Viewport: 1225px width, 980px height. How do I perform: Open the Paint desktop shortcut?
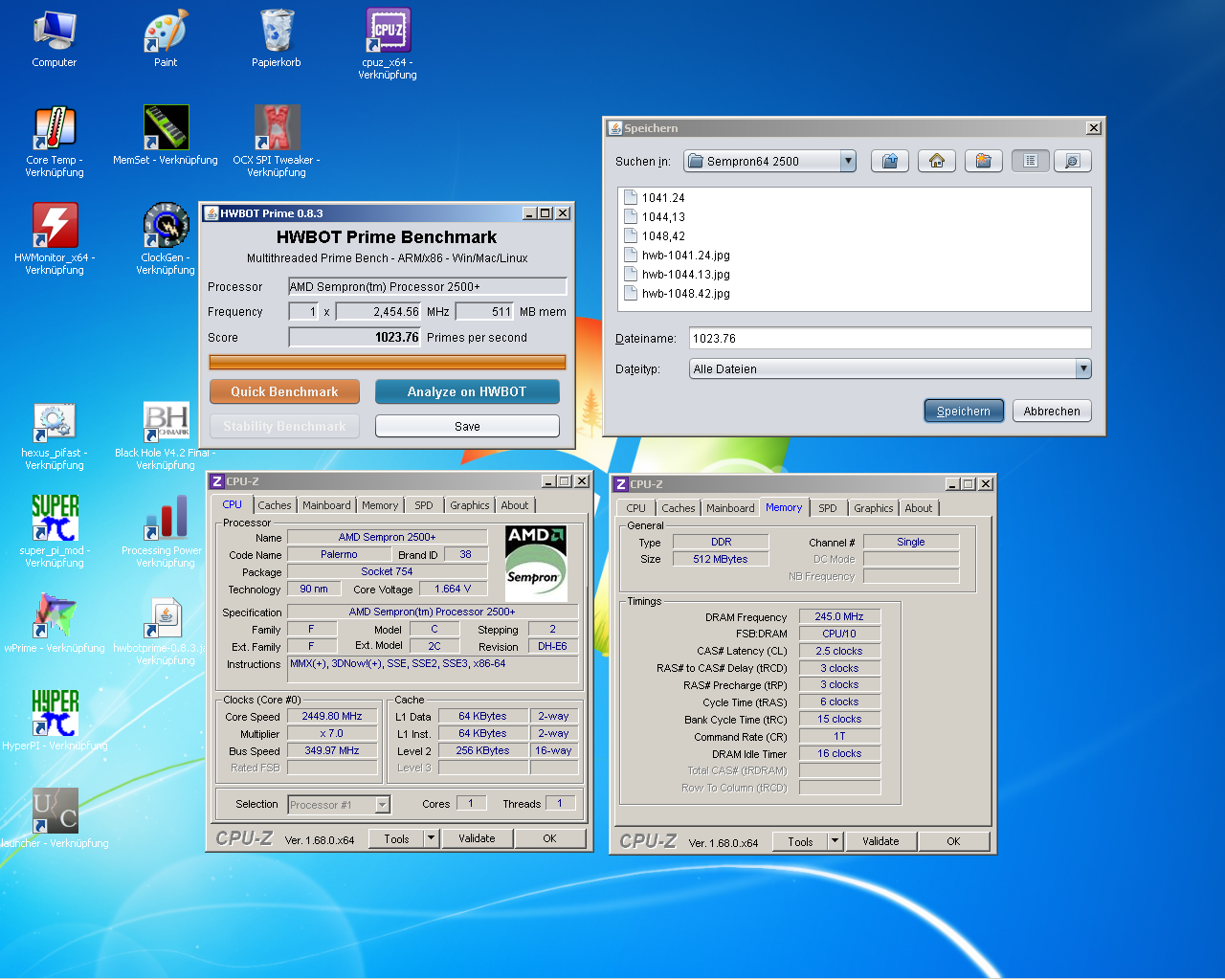(166, 39)
